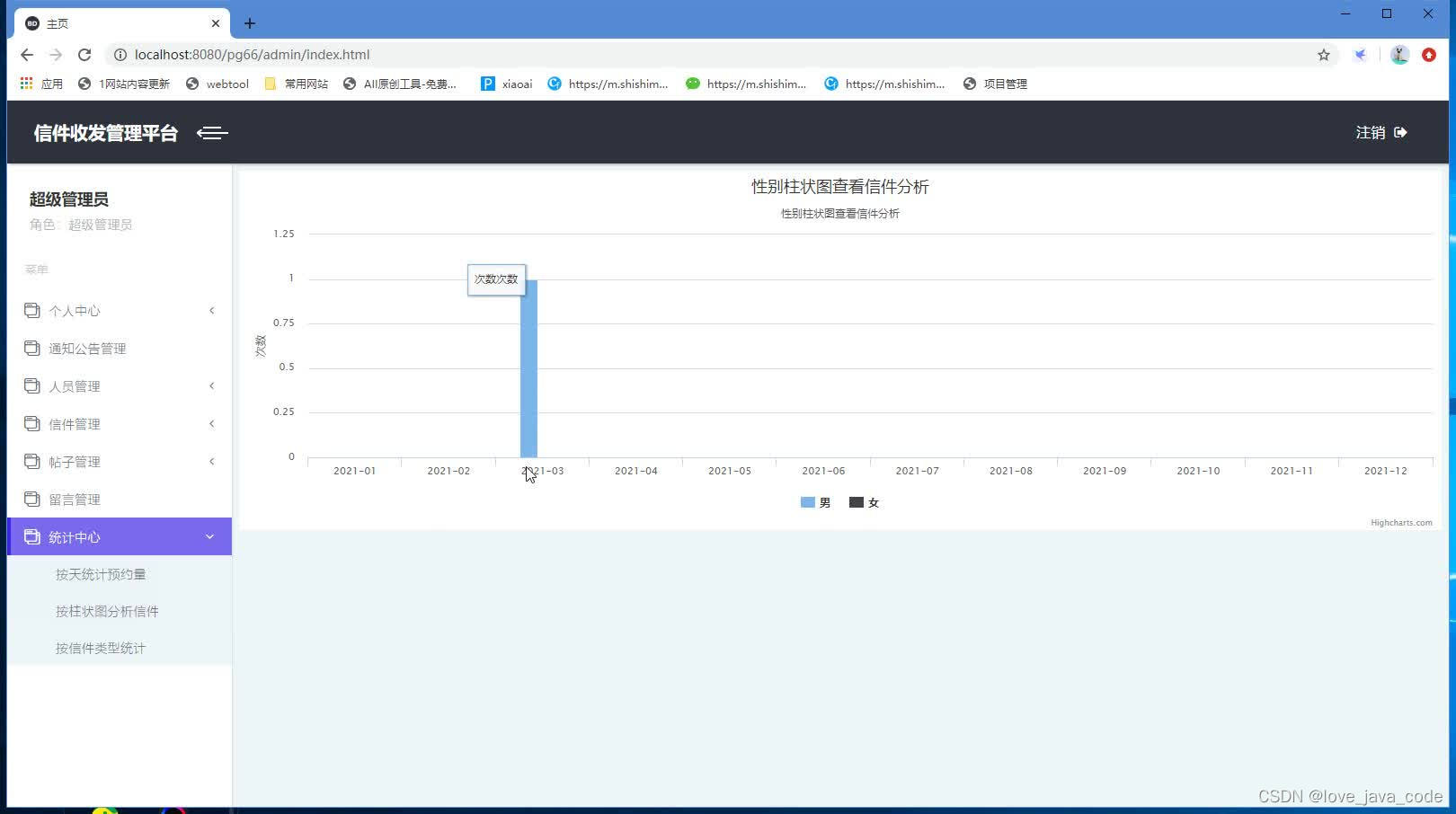This screenshot has height=814, width=1456.
Task: Expand the 信件管理 submenu chevron
Action: [x=212, y=424]
